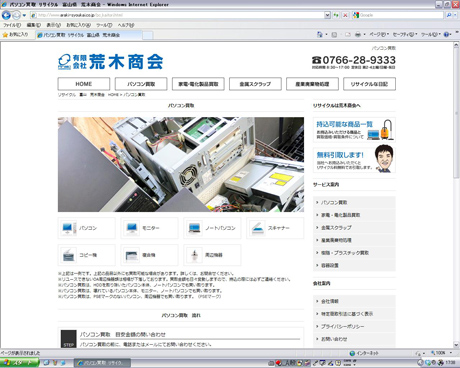Viewport: 460px width, 368px height.
Task: Open the blue Help question mark dropdown
Action: [448, 34]
